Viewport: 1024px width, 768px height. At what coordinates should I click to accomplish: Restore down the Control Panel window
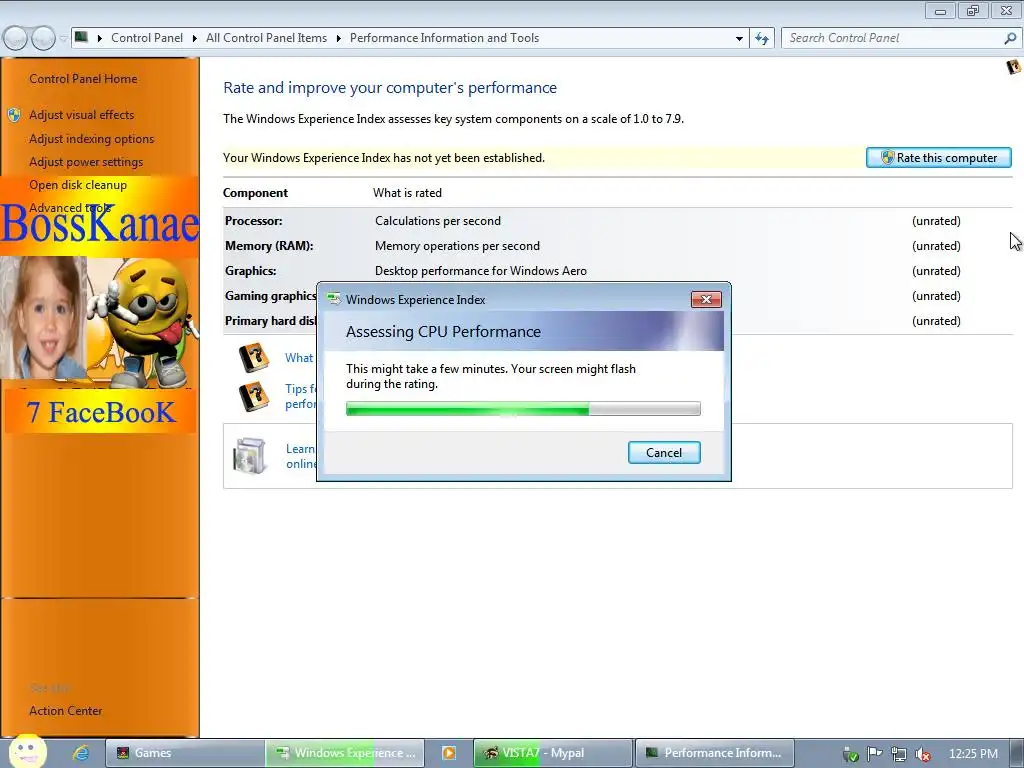(973, 10)
